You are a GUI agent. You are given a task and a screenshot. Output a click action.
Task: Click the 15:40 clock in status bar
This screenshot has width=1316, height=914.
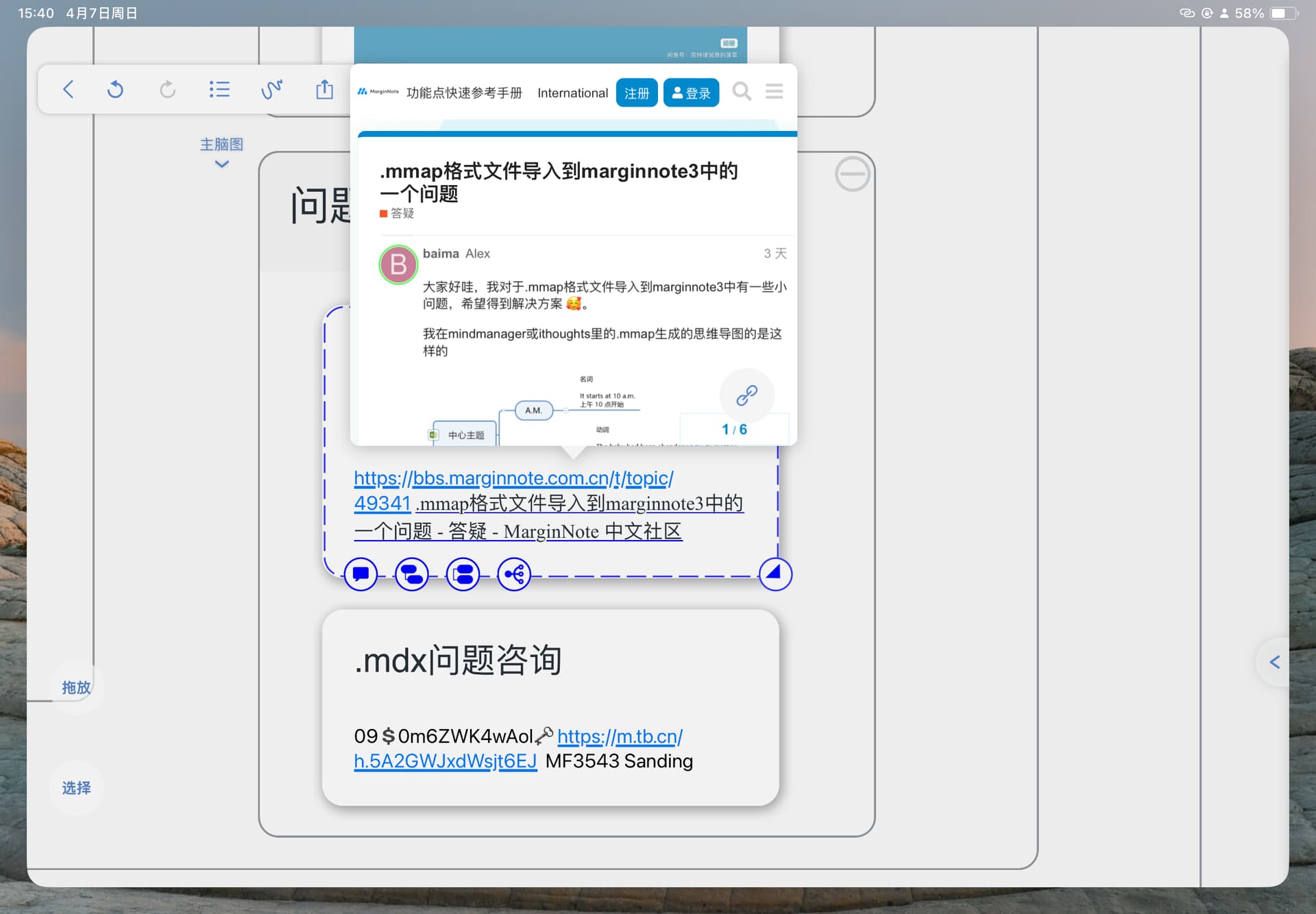pyautogui.click(x=36, y=13)
